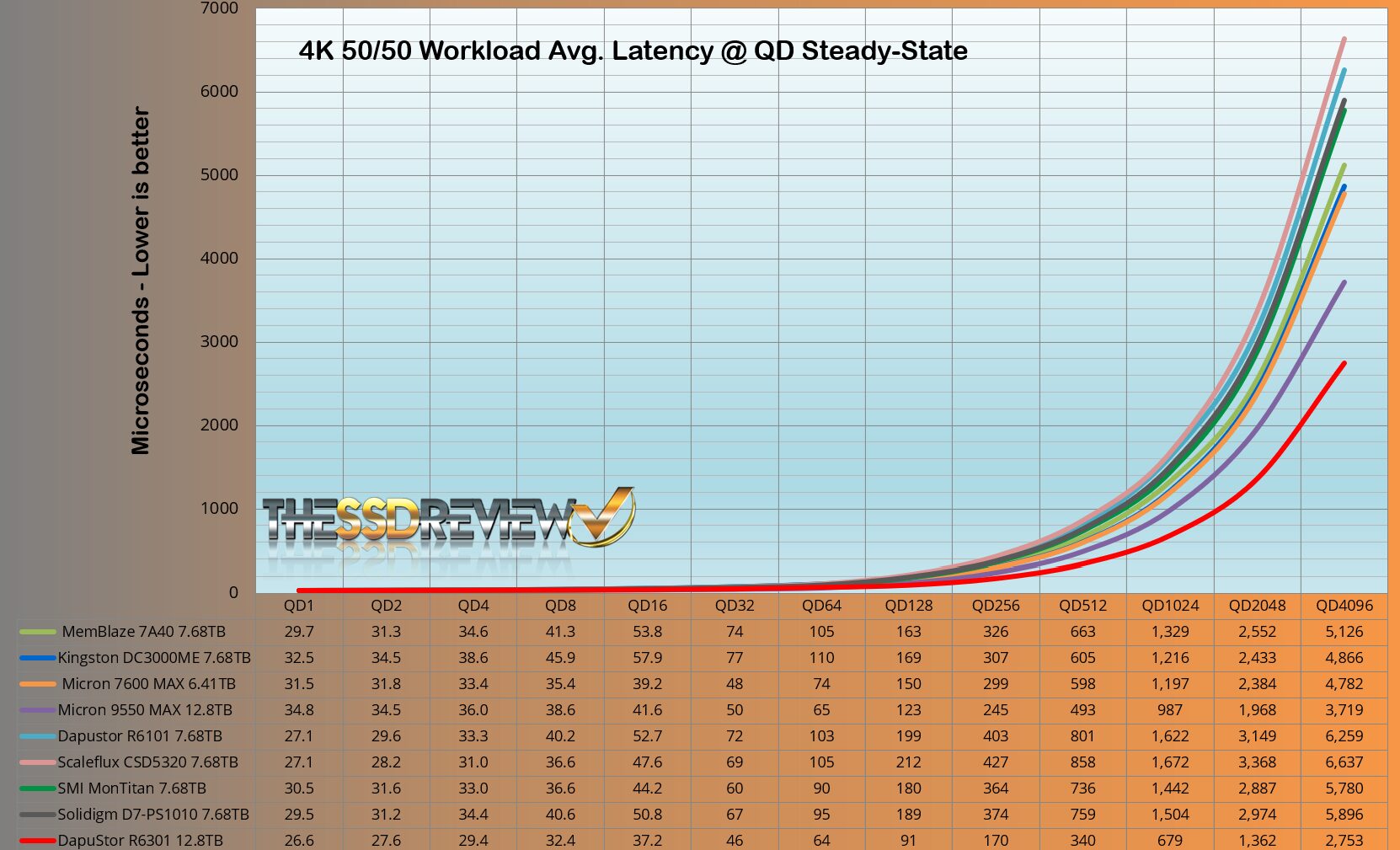The height and width of the screenshot is (850, 1400).
Task: Click Micron 9550 QD4096 value 3,719
Action: pos(1344,709)
